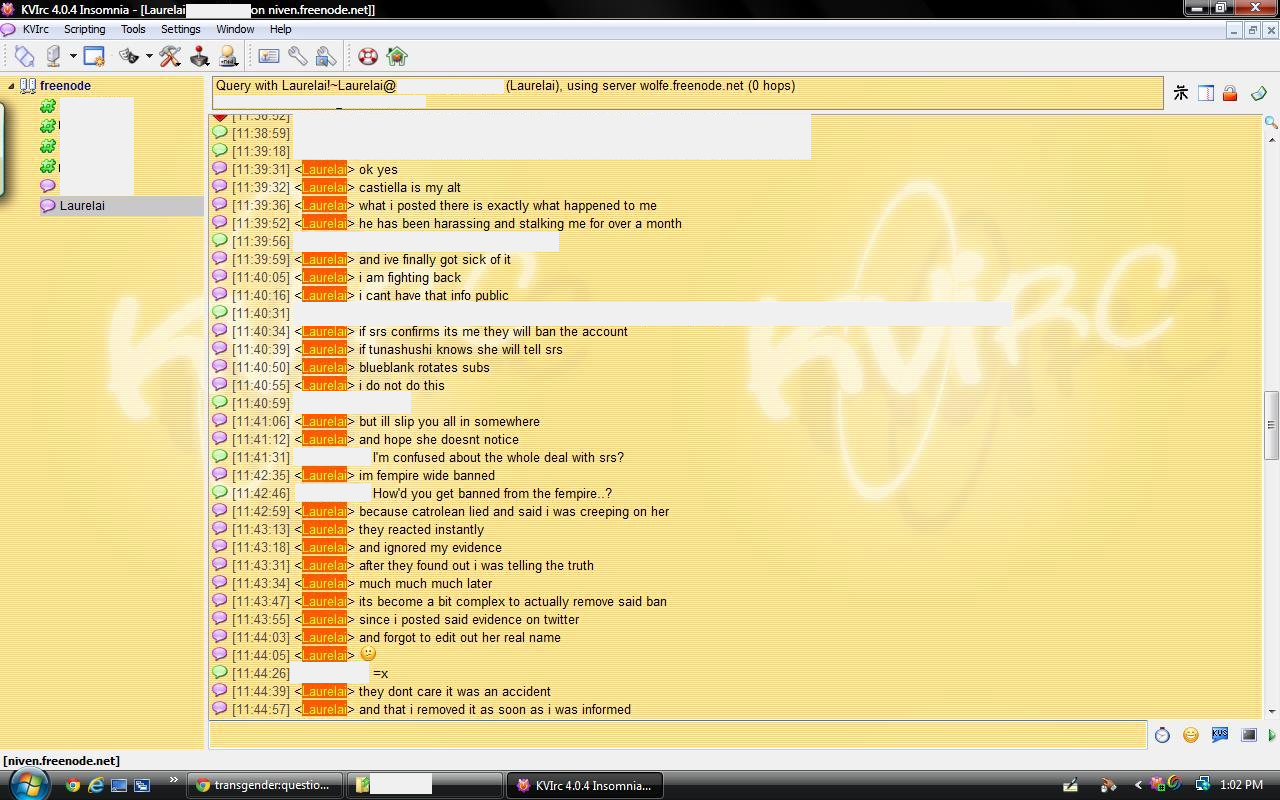Viewport: 1280px width, 800px height.
Task: Open the theme options dropdown arrow
Action: [148, 57]
